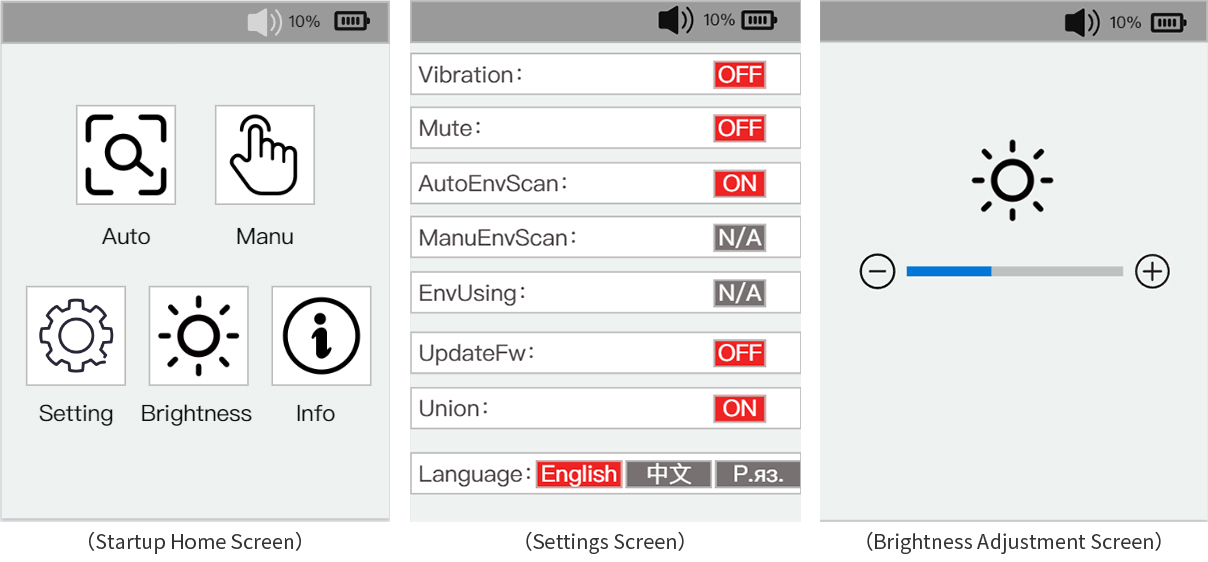Turn off the Union ON toggle

coord(739,409)
